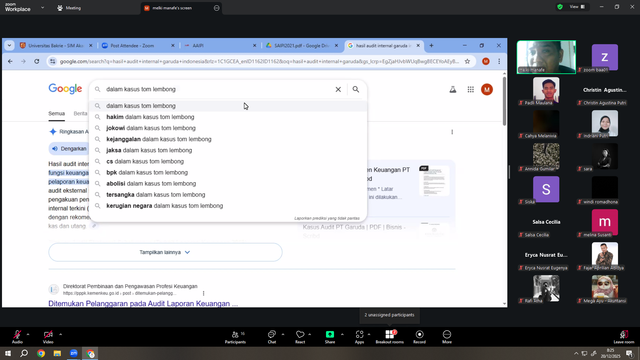This screenshot has height=360, width=640.
Task: Select suggestion jaksa dalam kasus tom lembong
Action: coord(229,150)
